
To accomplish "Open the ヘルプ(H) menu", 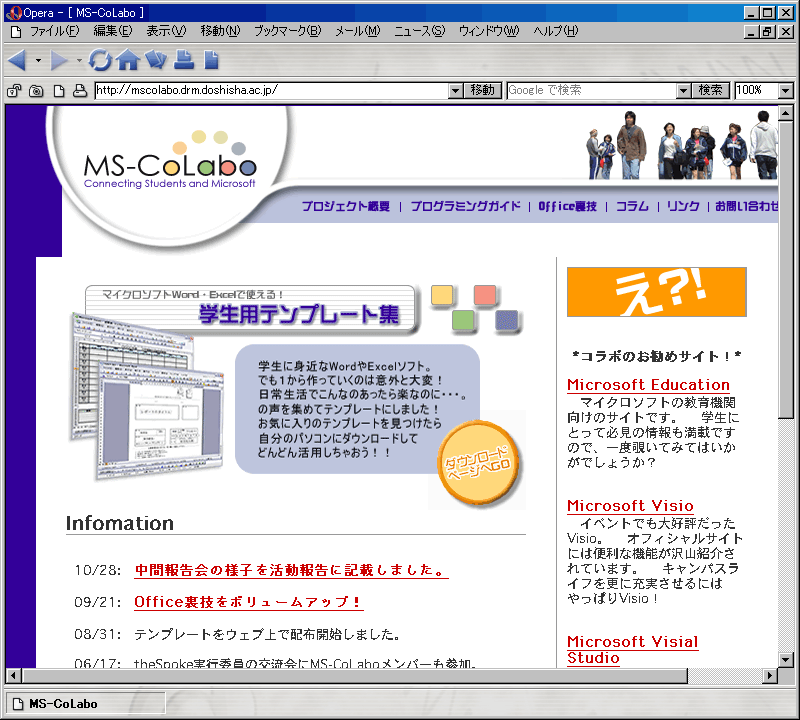I will (556, 31).
